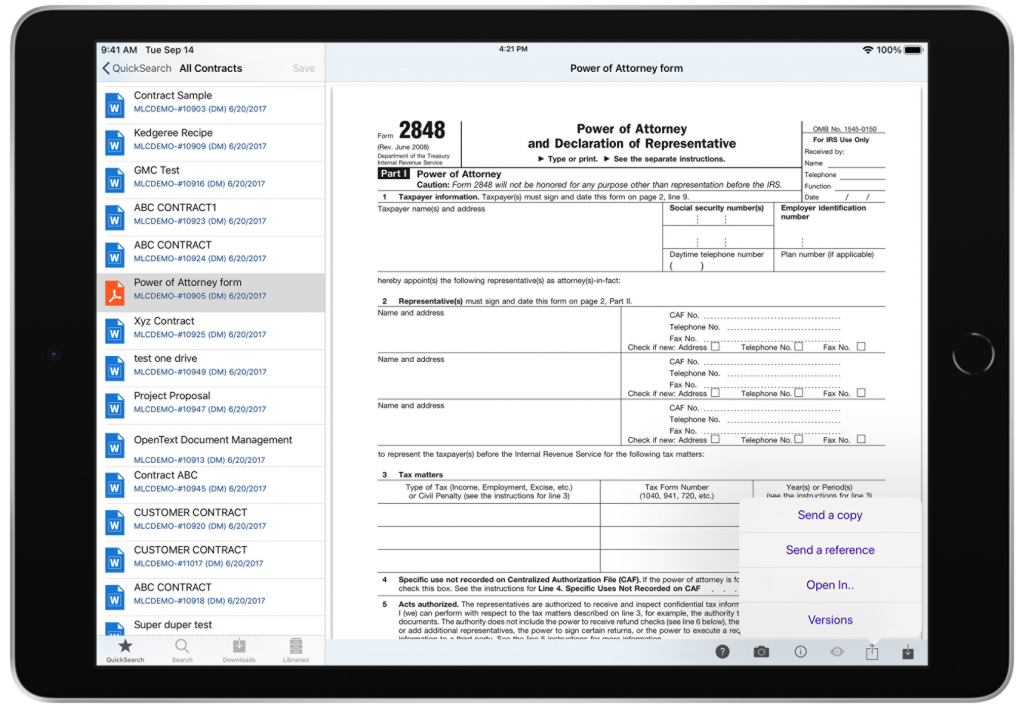
Task: Select Send a copy from share menu
Action: [830, 515]
